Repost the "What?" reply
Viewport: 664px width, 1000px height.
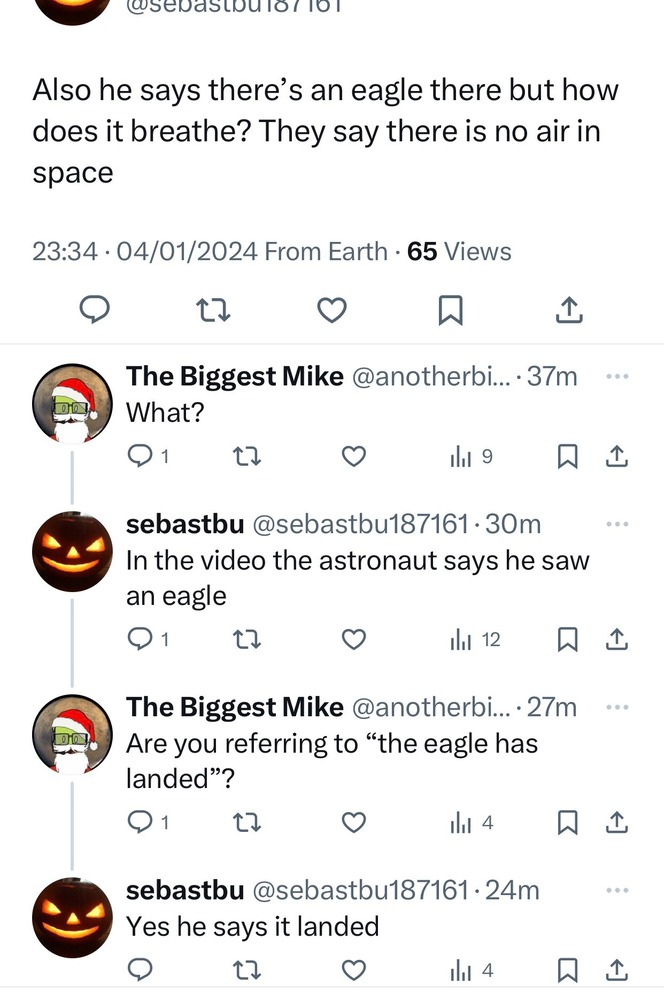point(243,457)
